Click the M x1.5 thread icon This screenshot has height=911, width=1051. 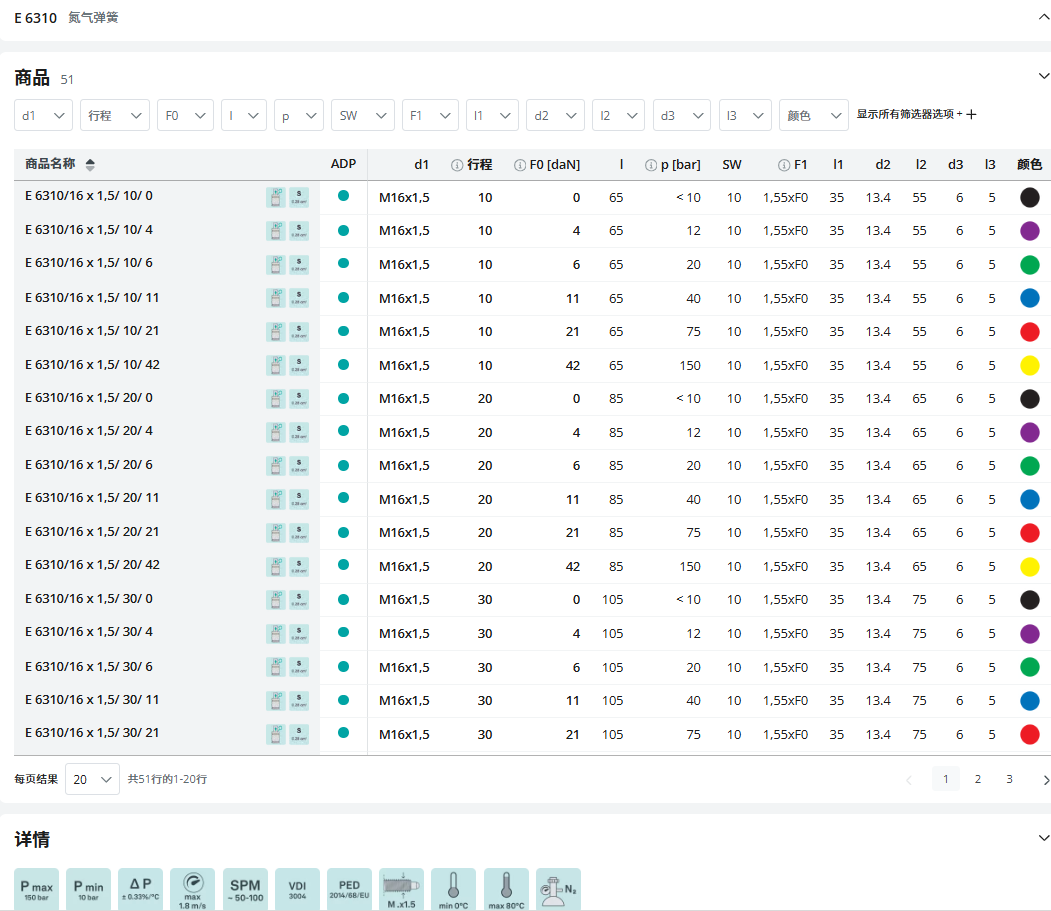tap(401, 890)
